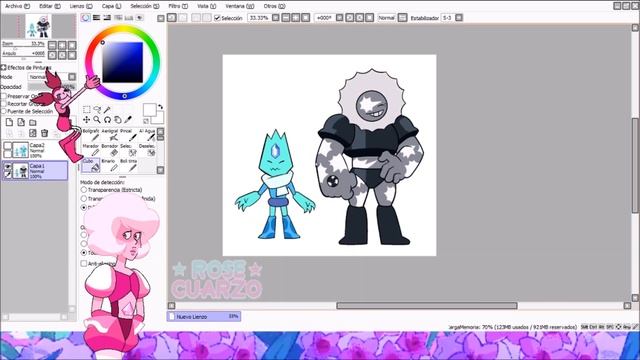Choose the Deselec. selection eraser

[x=147, y=150]
